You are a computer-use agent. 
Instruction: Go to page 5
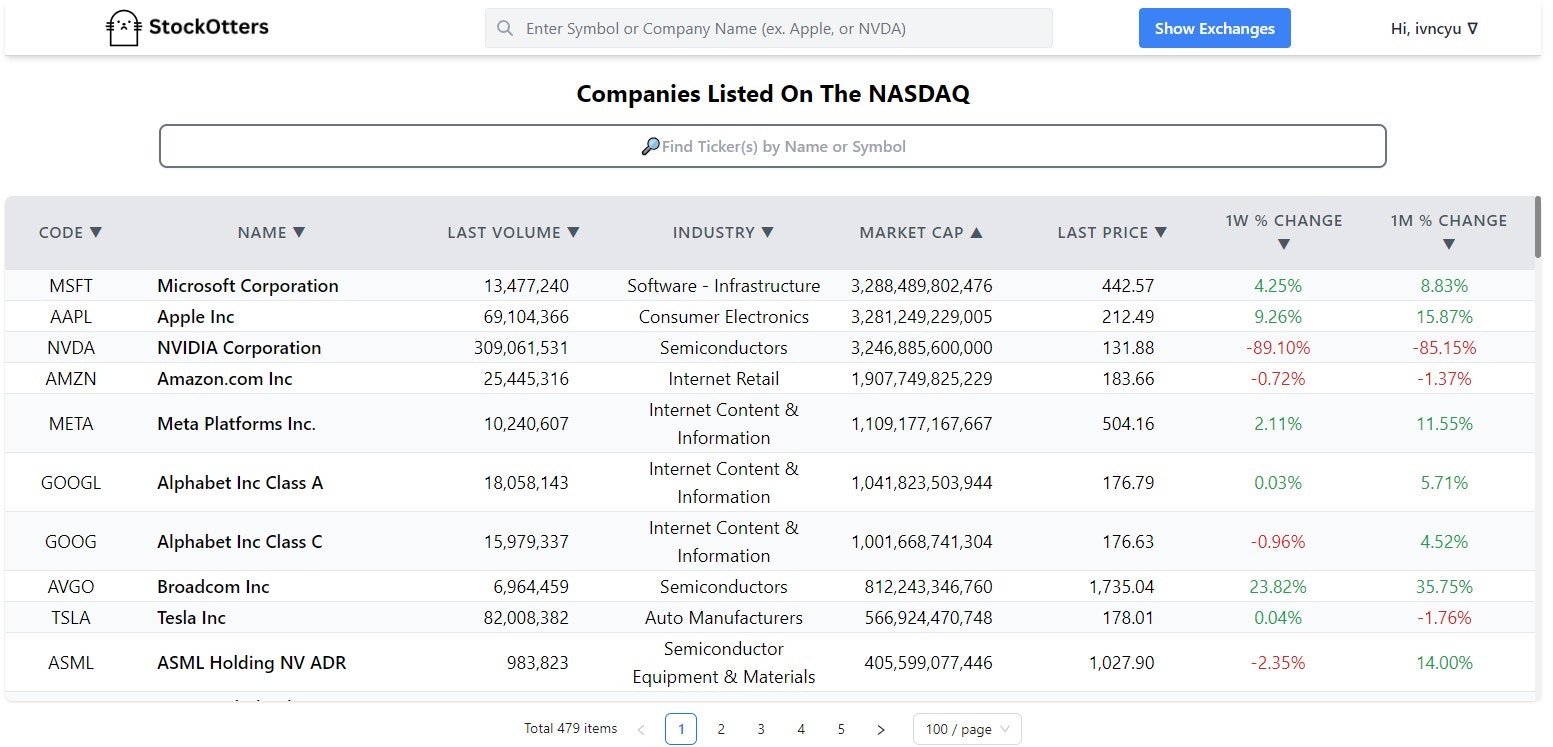tap(841, 729)
